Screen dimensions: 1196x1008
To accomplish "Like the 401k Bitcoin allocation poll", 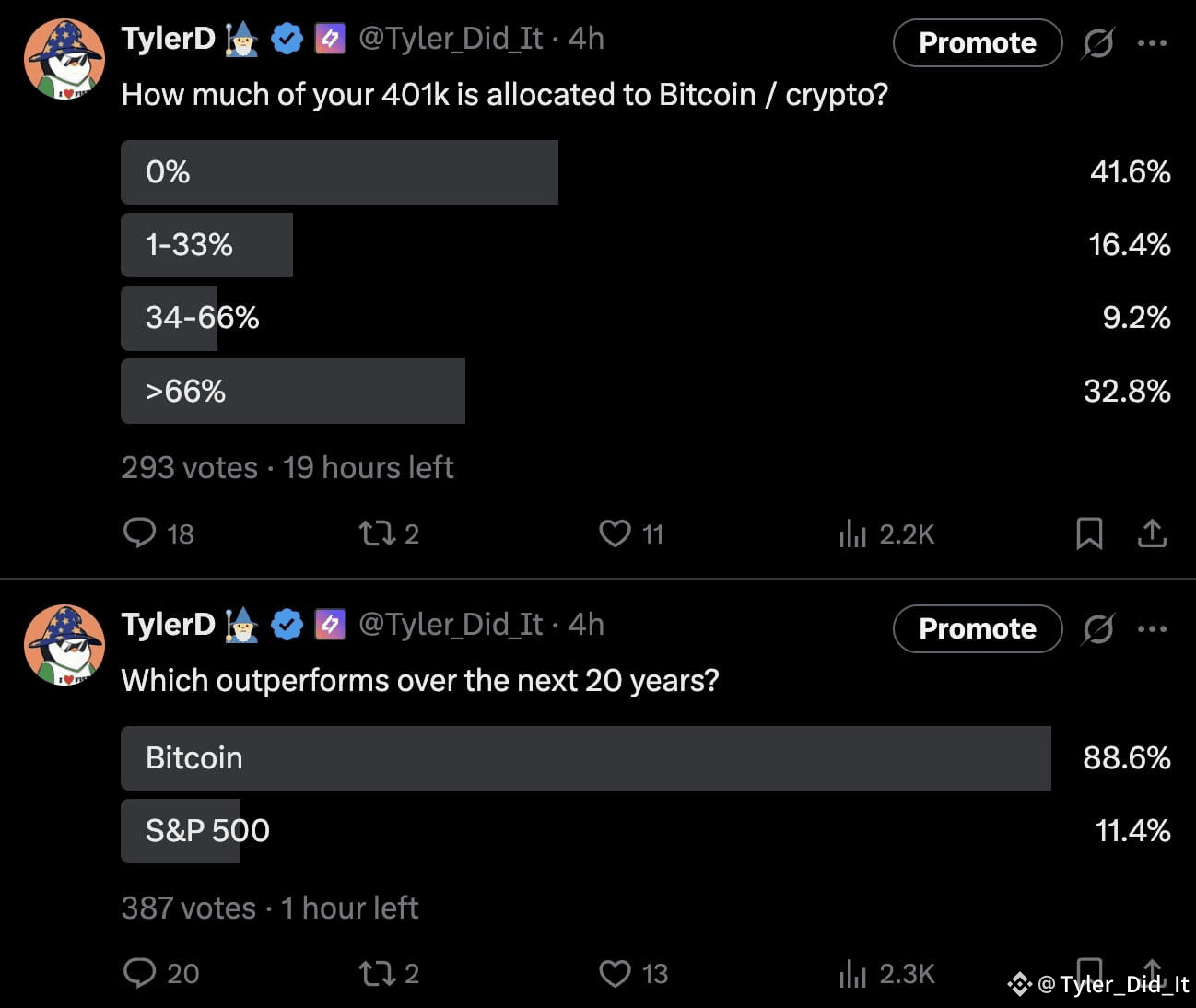I will point(631,533).
